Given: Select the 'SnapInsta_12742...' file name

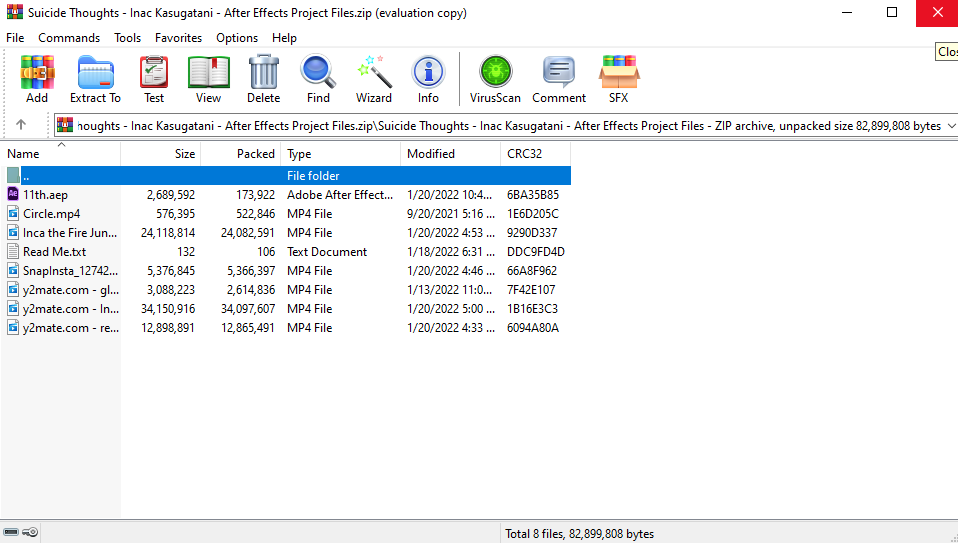Looking at the screenshot, I should [70, 271].
